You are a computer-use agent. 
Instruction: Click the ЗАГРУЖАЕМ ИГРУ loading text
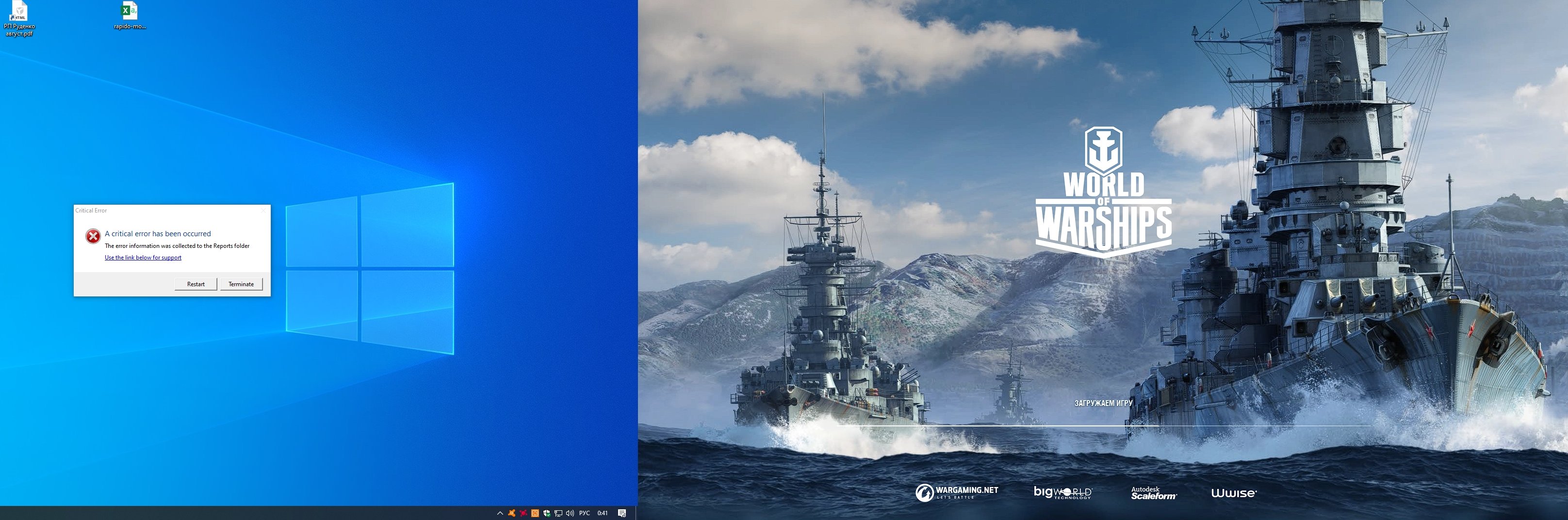[x=1103, y=403]
